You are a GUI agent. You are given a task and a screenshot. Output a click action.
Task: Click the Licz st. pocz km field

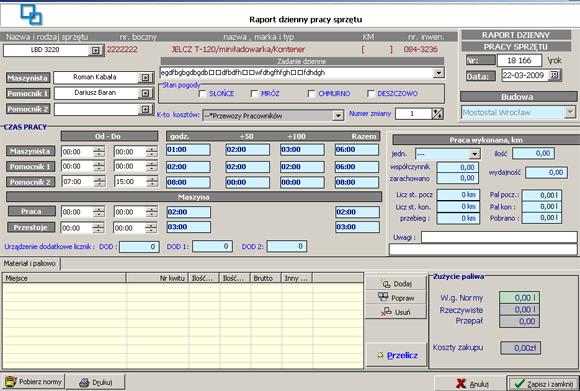(x=458, y=195)
